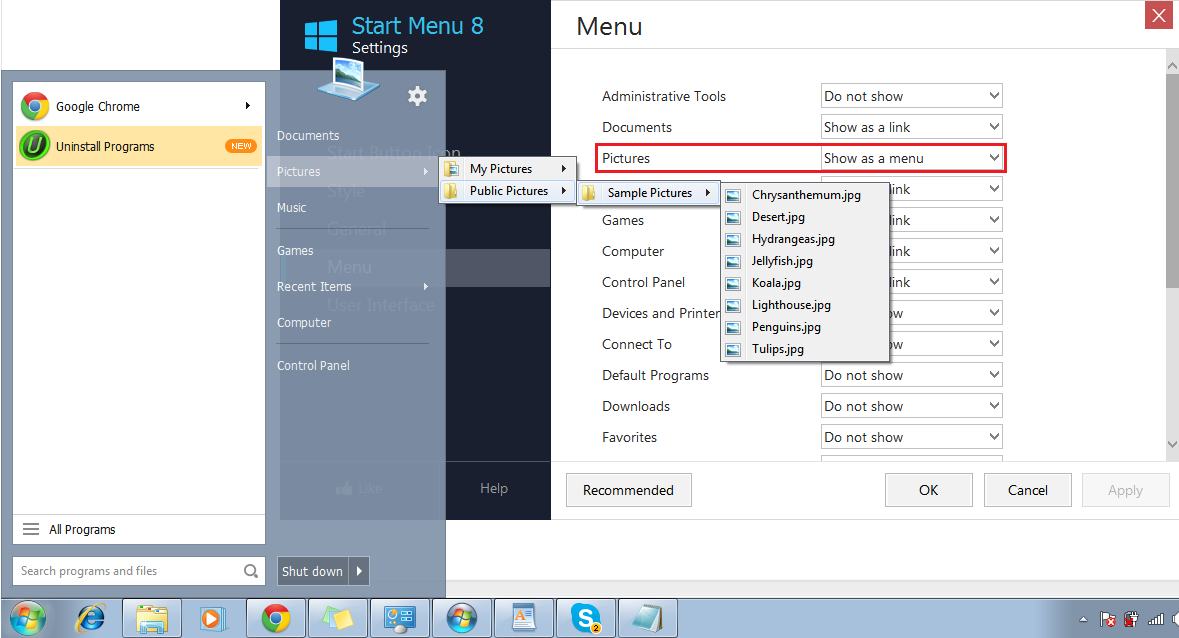Click the scrollbar up arrow in settings
Screen dimensions: 1179x638
(1172, 65)
